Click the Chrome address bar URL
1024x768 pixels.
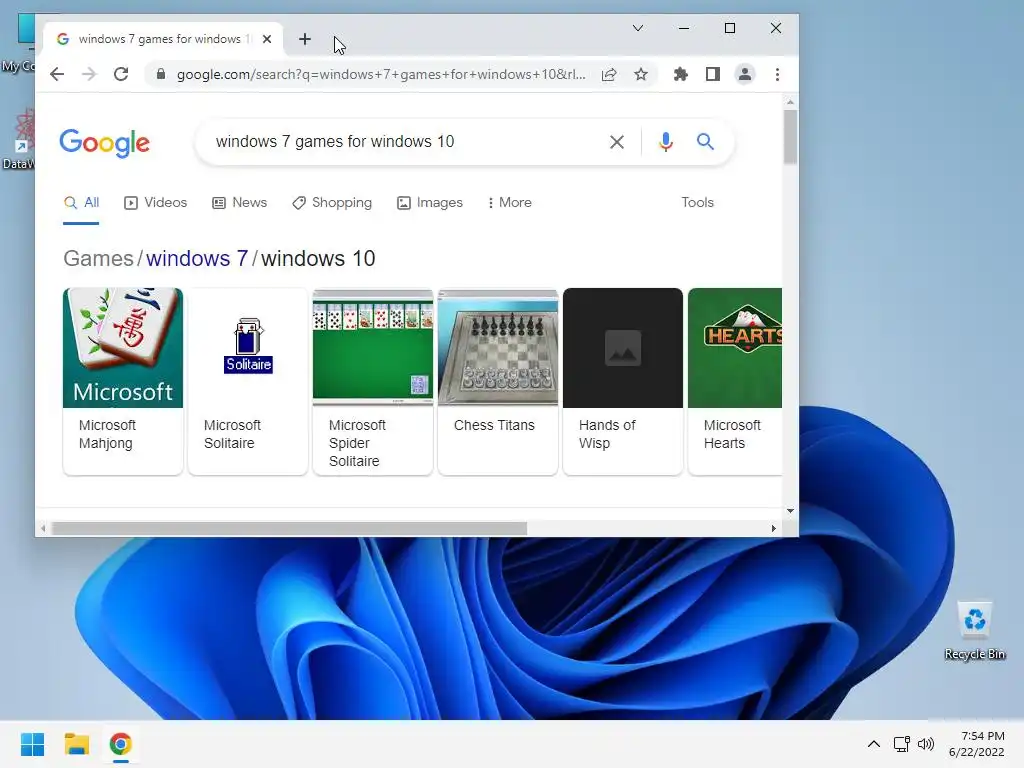[x=381, y=74]
